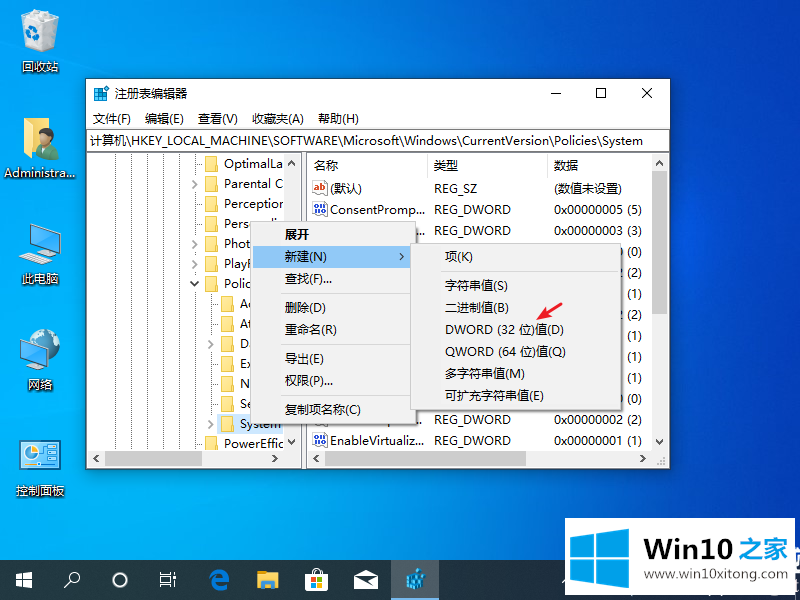Open File Explorer from taskbar
The image size is (800, 600).
267,580
